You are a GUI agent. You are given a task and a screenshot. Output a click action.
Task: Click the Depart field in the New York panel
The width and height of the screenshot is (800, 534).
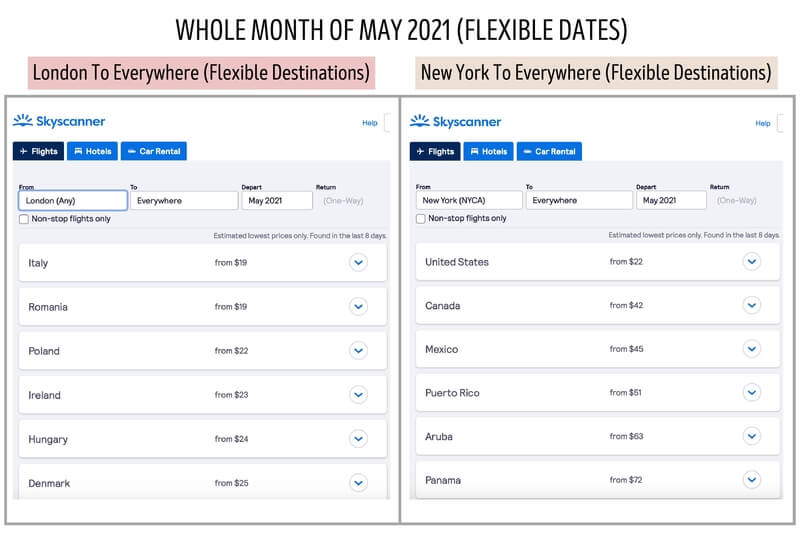click(671, 200)
